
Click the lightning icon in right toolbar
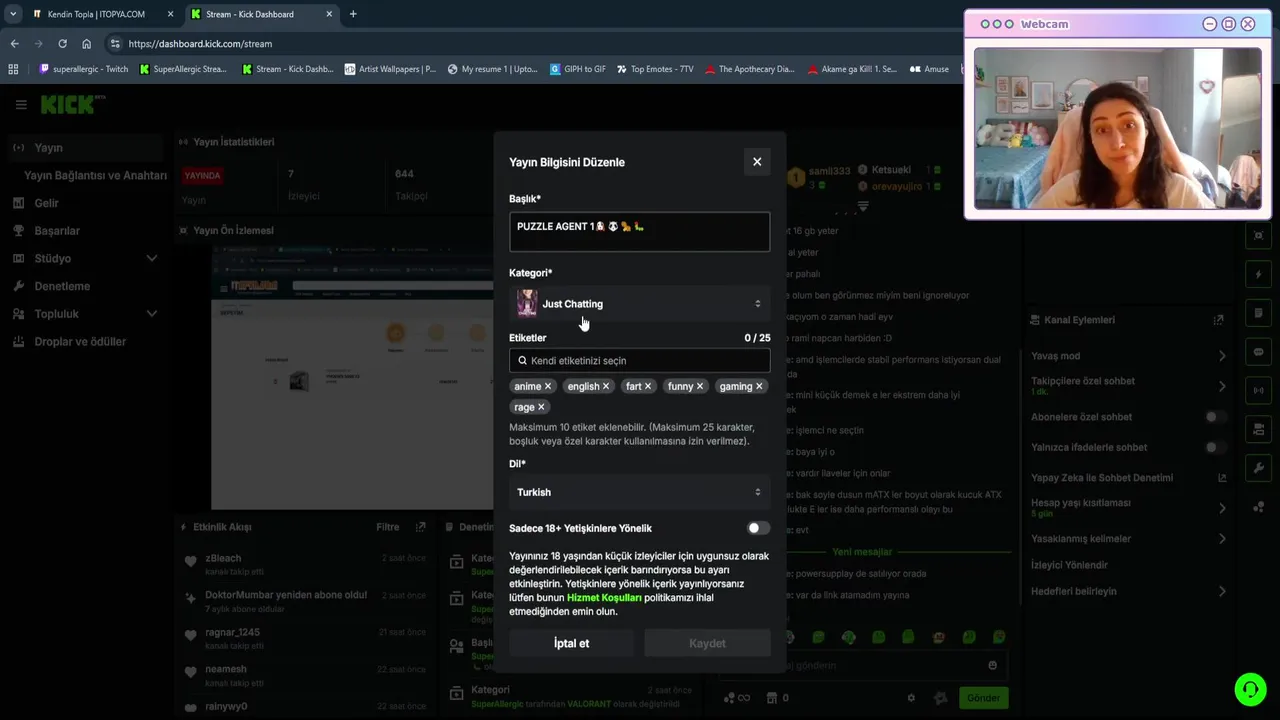tap(1258, 274)
